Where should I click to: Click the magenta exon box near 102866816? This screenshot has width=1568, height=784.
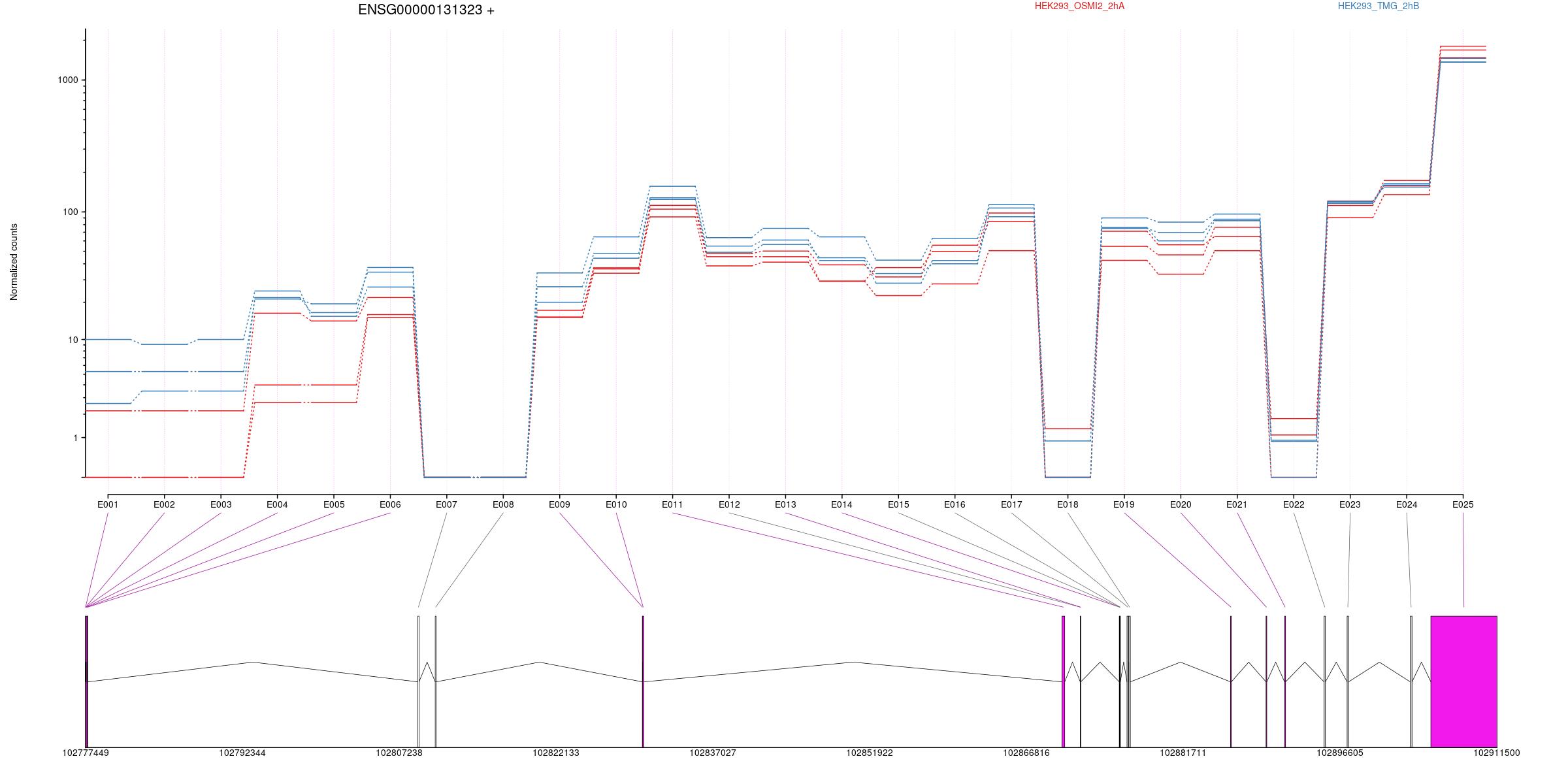pyautogui.click(x=1063, y=681)
